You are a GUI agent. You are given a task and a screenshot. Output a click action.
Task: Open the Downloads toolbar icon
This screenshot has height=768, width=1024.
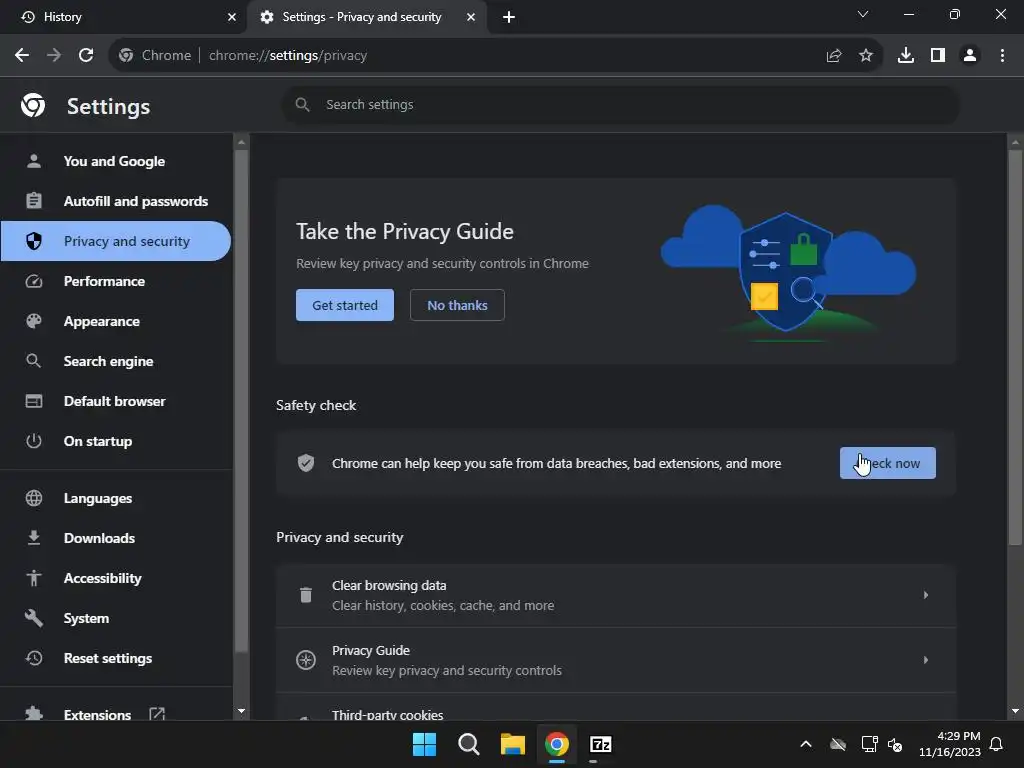coord(906,56)
